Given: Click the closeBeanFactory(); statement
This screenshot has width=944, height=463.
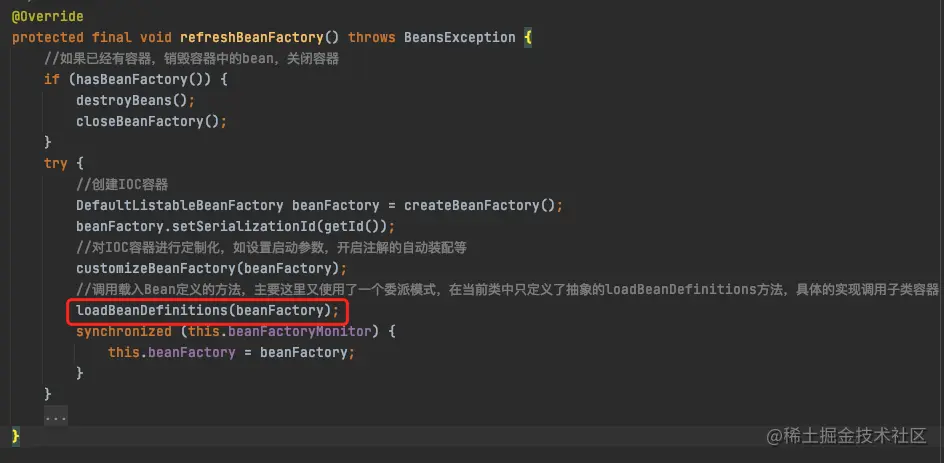Looking at the screenshot, I should pos(151,121).
